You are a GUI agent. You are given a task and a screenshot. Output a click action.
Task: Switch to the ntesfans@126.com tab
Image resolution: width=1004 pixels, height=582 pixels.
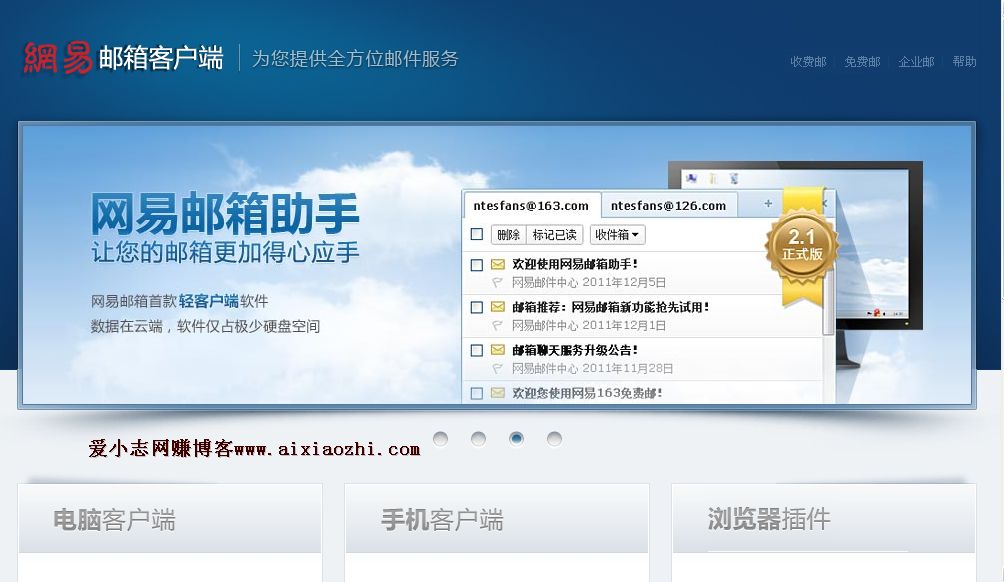(x=668, y=206)
